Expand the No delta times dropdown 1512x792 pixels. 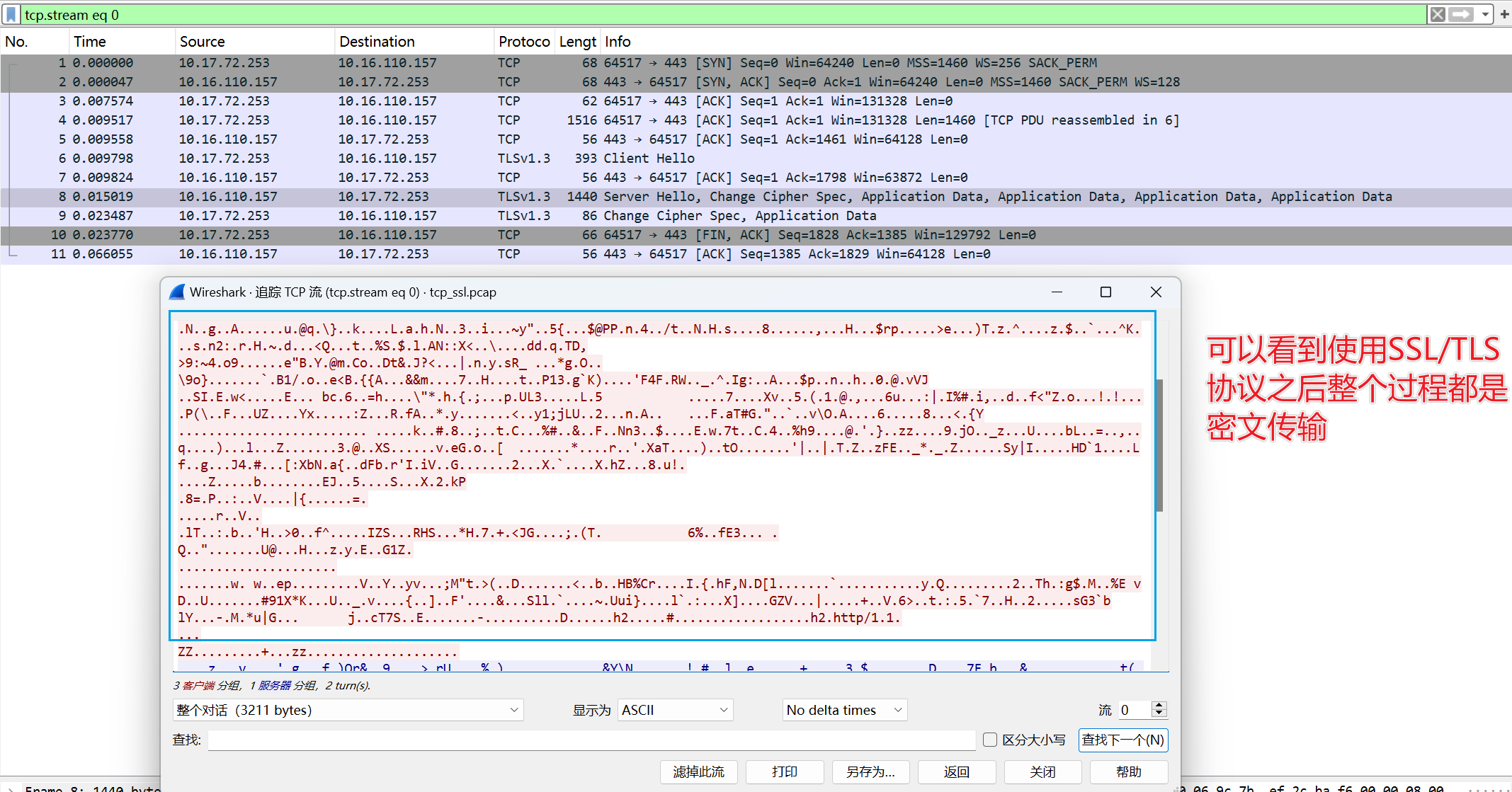point(845,710)
